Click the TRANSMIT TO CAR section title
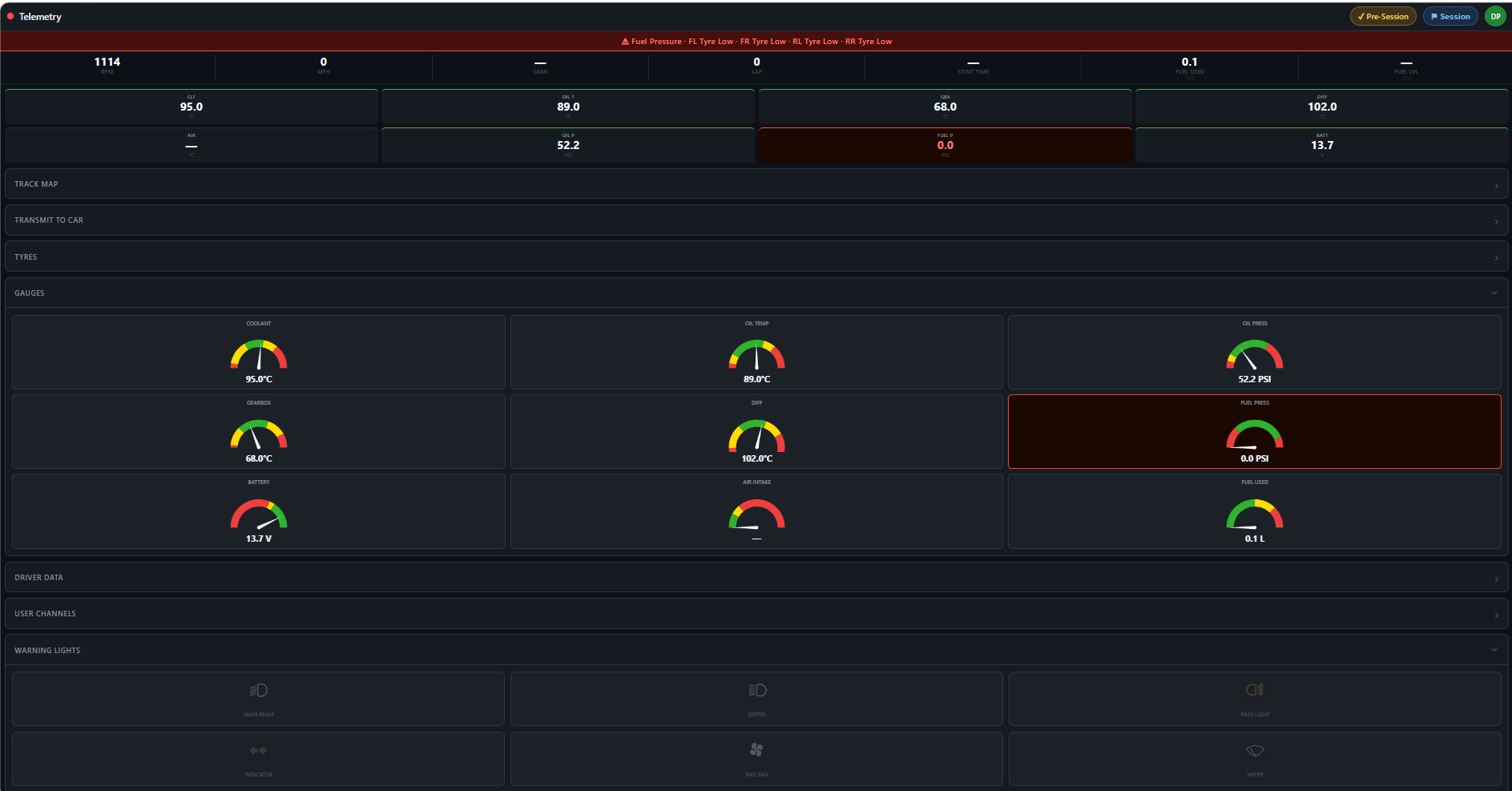Viewport: 1512px width, 791px height. 49,220
